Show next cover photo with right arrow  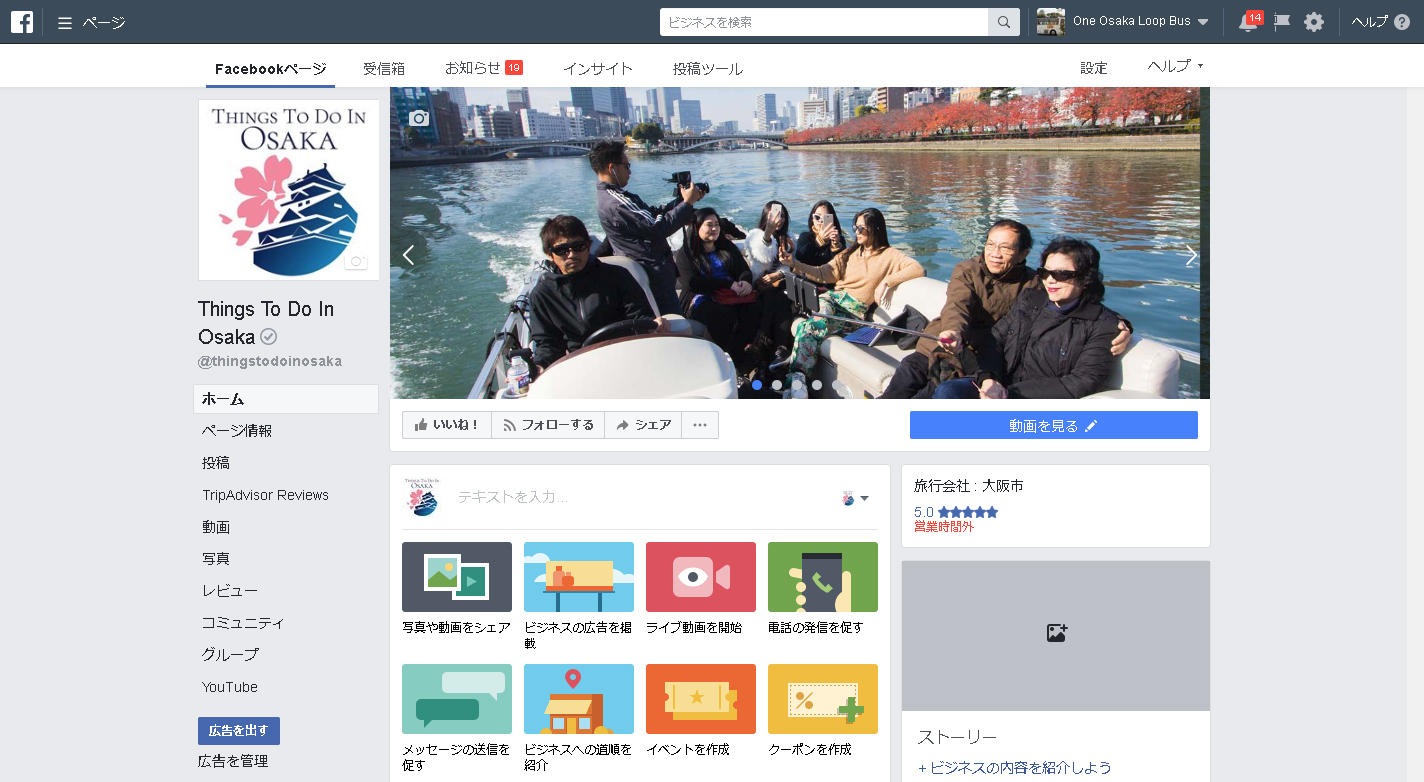pos(1190,255)
